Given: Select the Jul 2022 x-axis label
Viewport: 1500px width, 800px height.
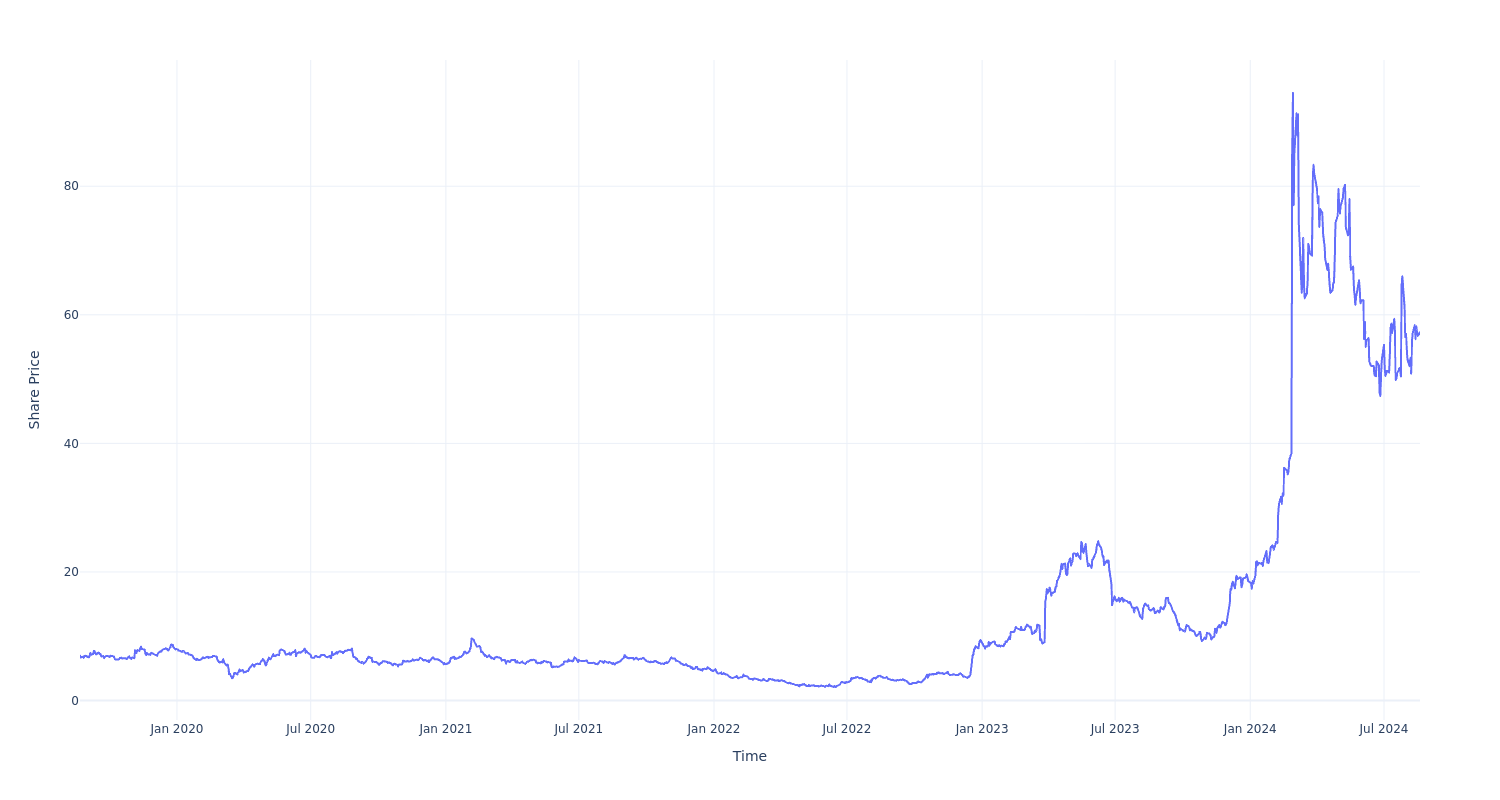Looking at the screenshot, I should click(846, 729).
